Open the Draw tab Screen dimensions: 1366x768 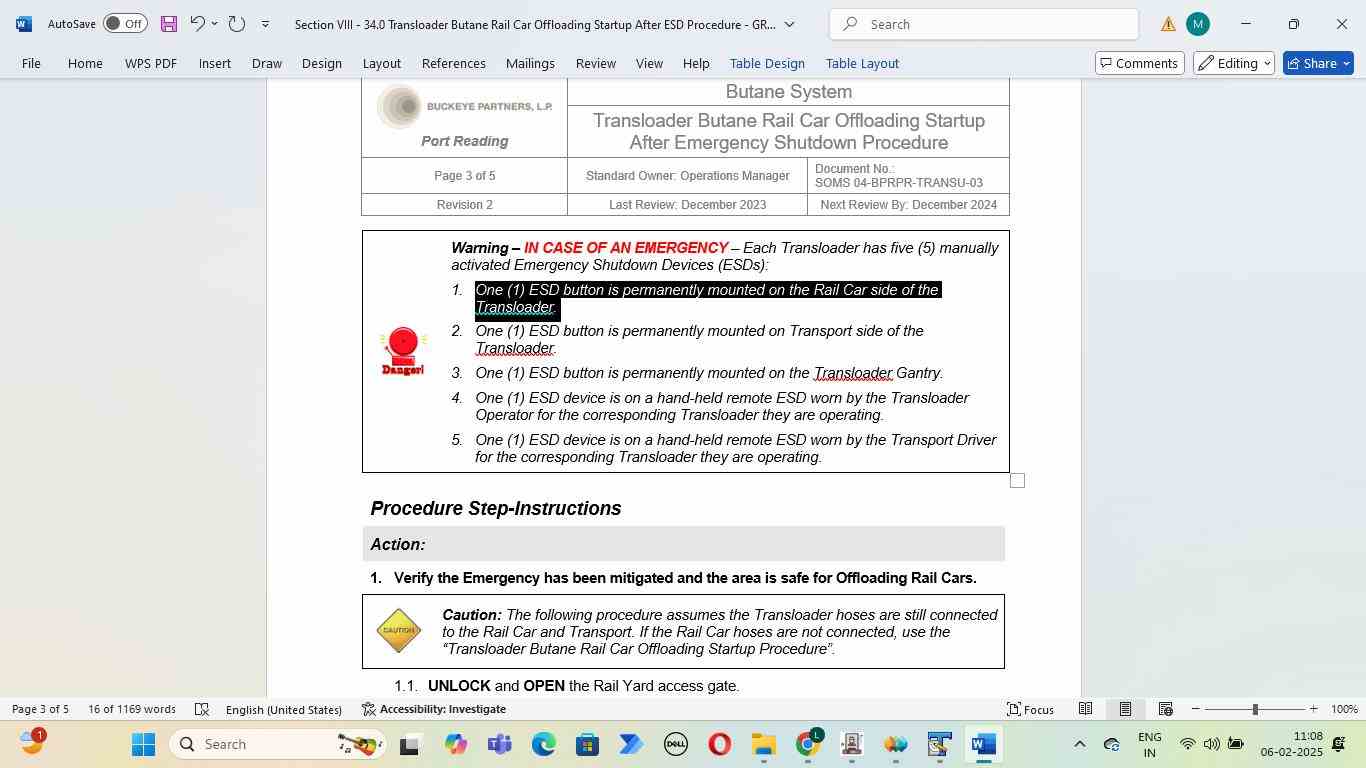(x=266, y=63)
